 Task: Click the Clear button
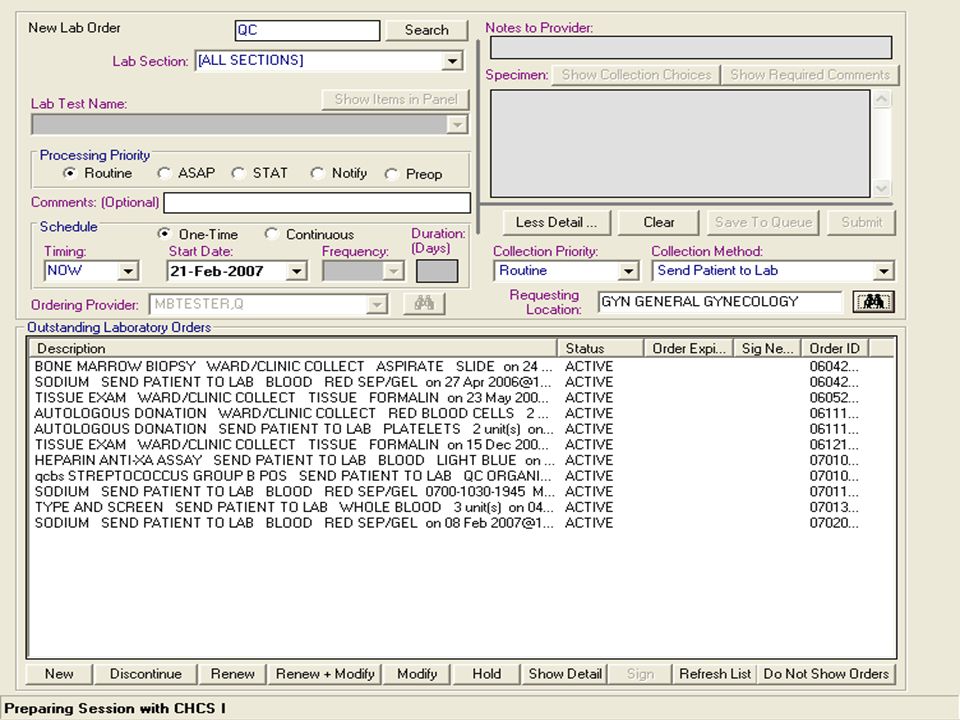point(659,223)
